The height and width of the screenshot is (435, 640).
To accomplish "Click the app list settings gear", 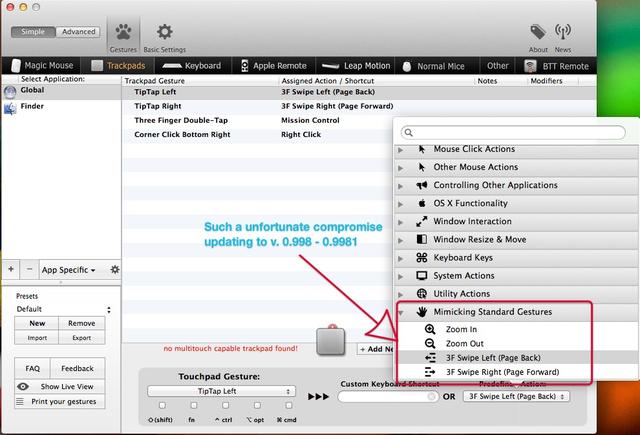I will 115,269.
